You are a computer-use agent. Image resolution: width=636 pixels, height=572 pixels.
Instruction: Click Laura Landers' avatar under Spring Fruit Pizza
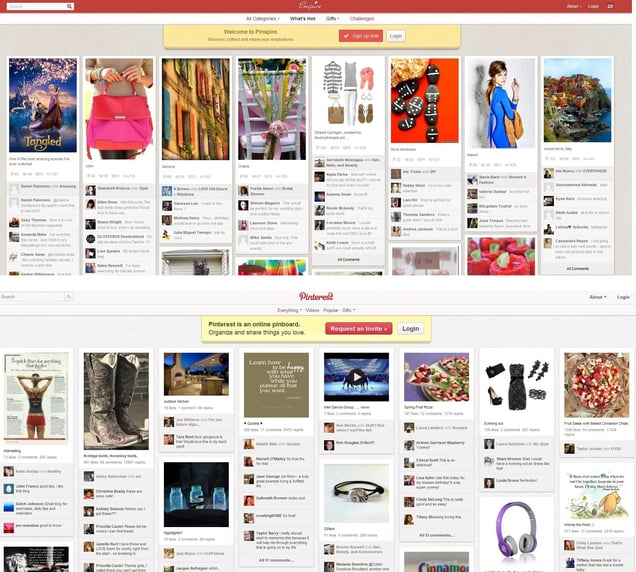tap(409, 427)
